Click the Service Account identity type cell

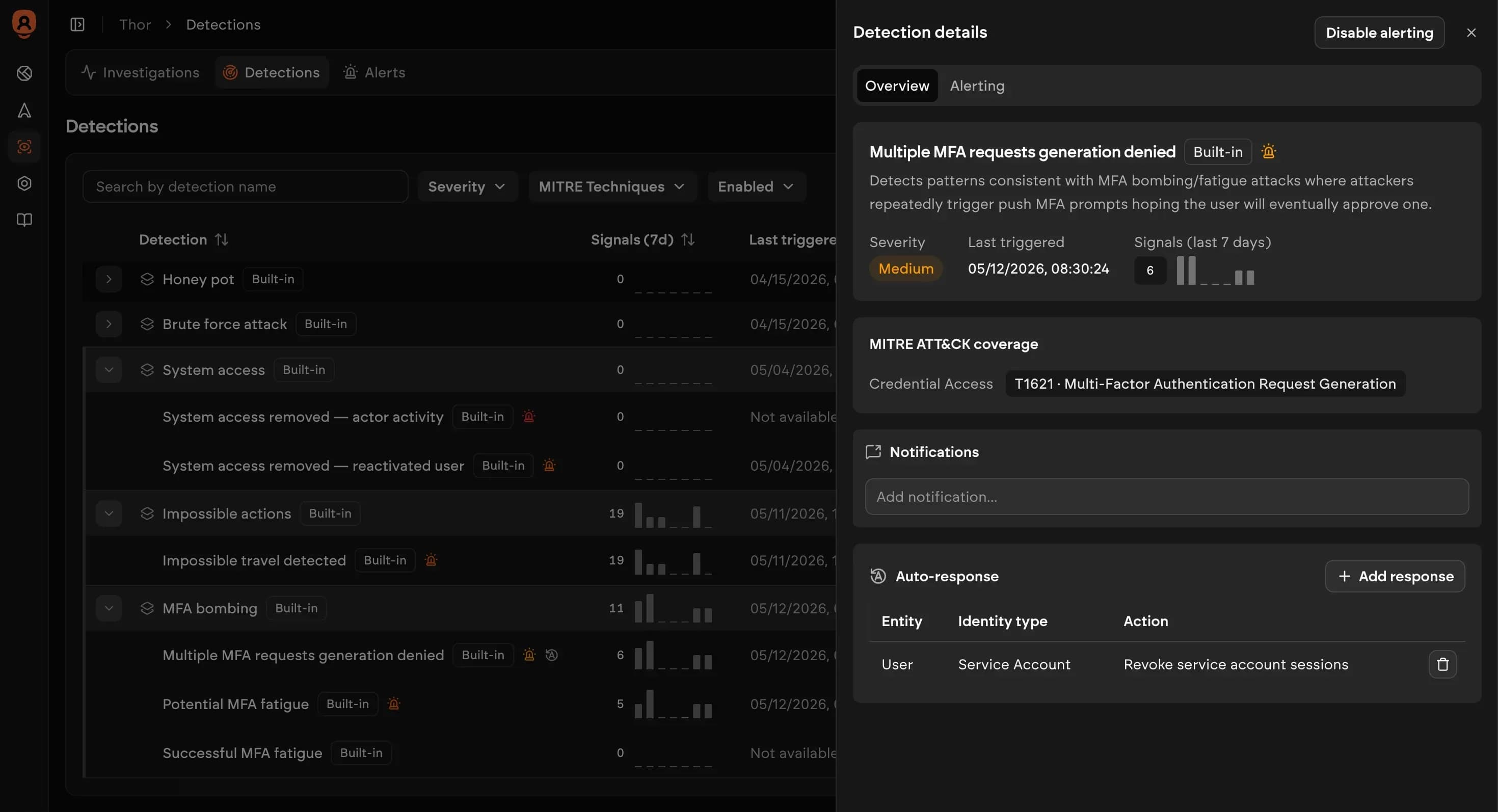[1013, 664]
